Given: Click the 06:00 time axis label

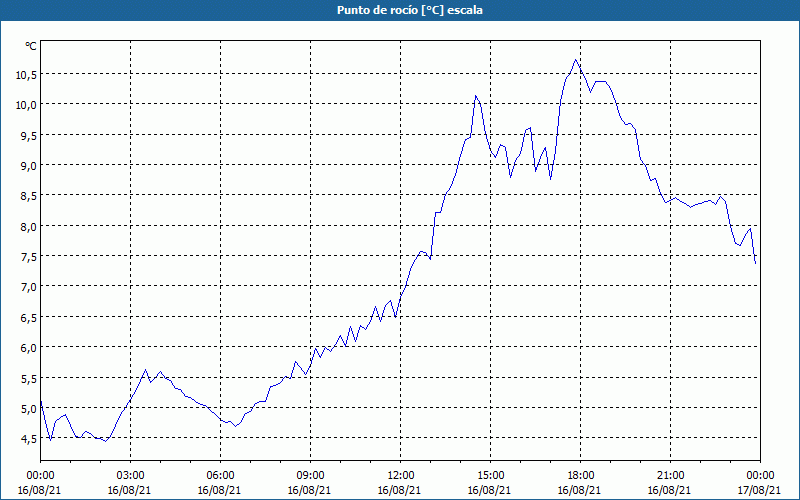Looking at the screenshot, I should pyautogui.click(x=220, y=476).
